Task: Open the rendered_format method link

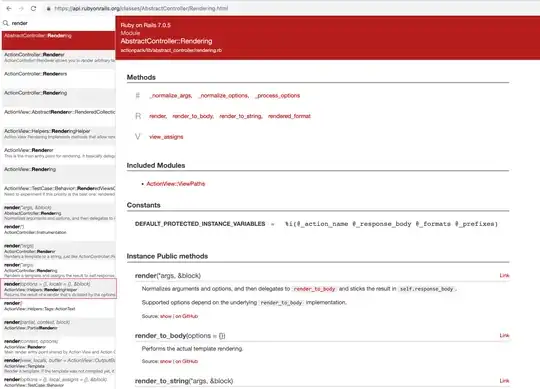Action: 289,116
